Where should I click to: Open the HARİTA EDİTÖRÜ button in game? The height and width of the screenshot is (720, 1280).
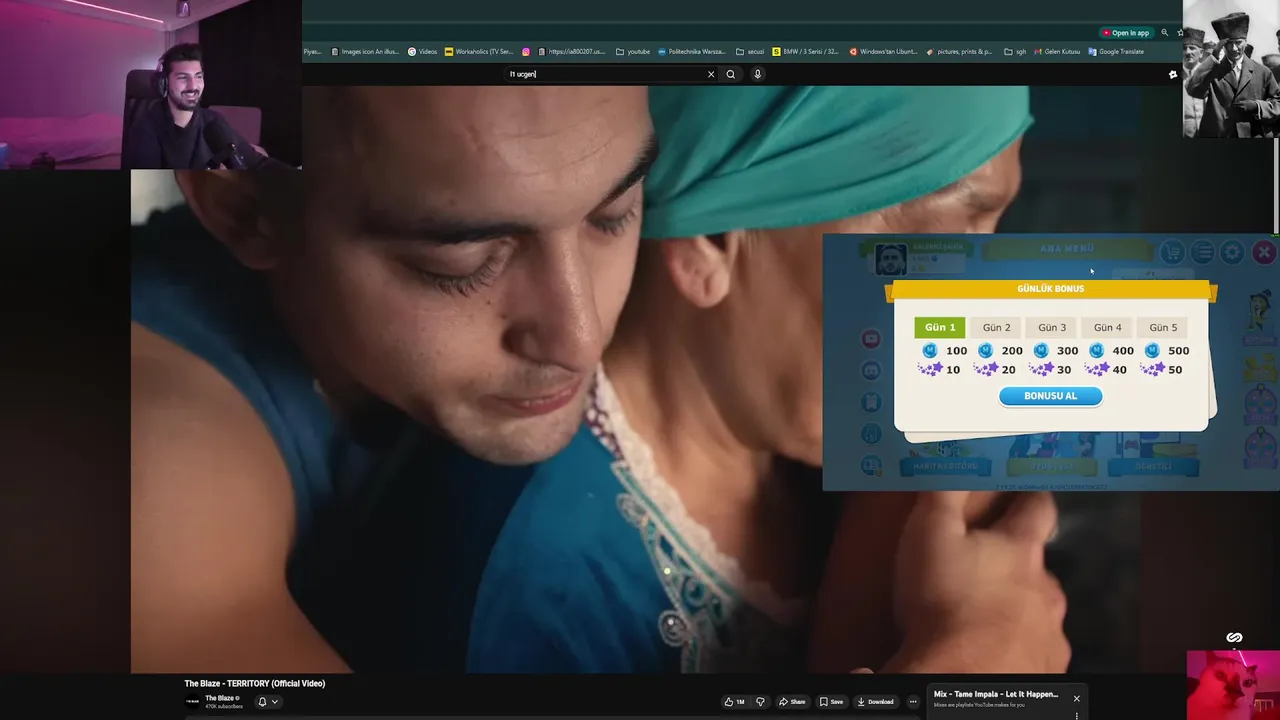[945, 467]
